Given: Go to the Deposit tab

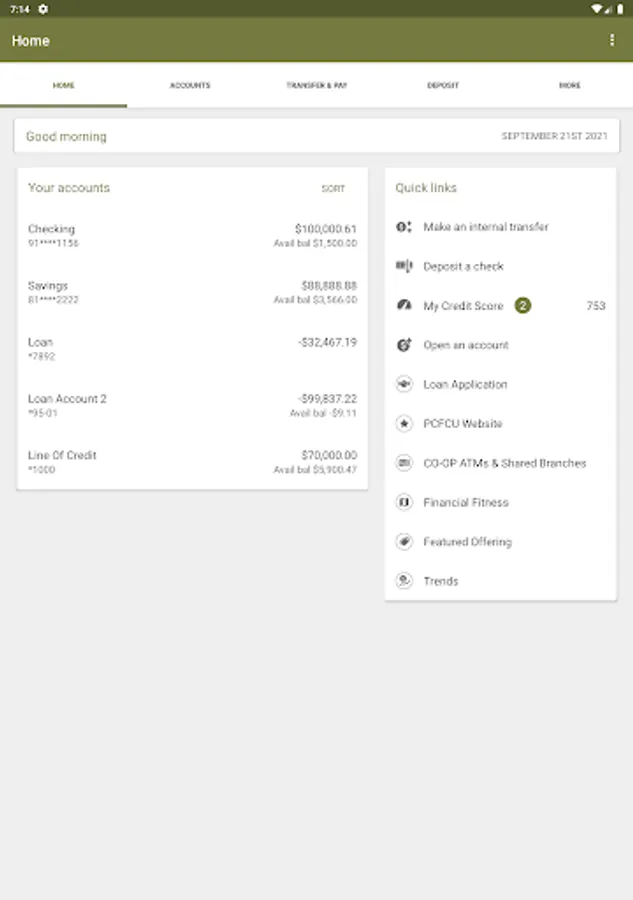Looking at the screenshot, I should point(443,86).
